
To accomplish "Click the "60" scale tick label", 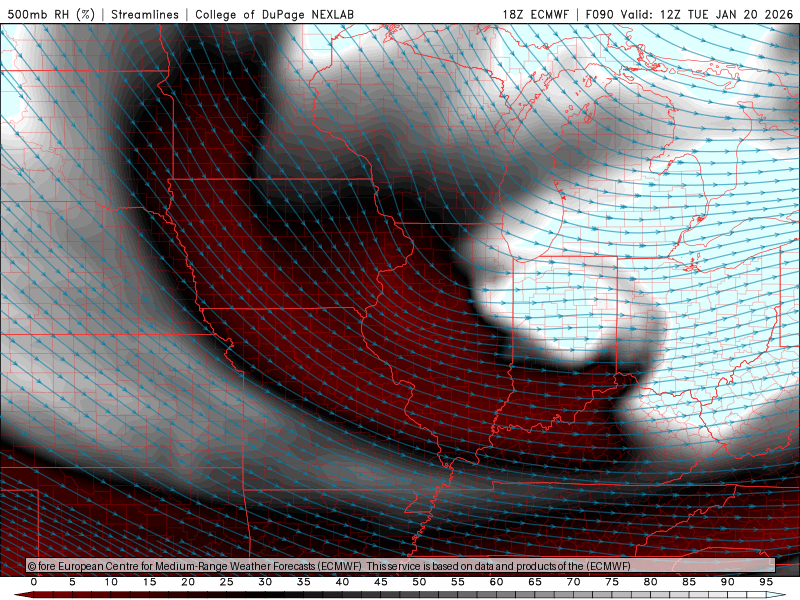I will [x=496, y=582].
